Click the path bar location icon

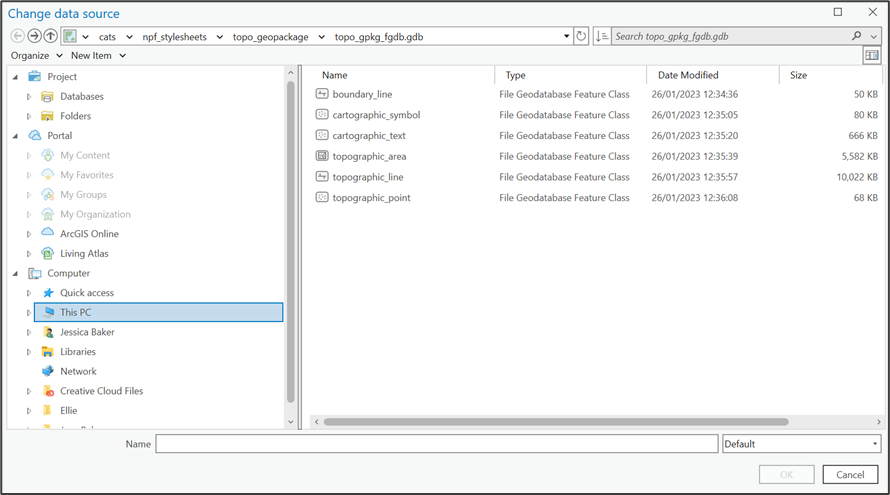coord(70,36)
